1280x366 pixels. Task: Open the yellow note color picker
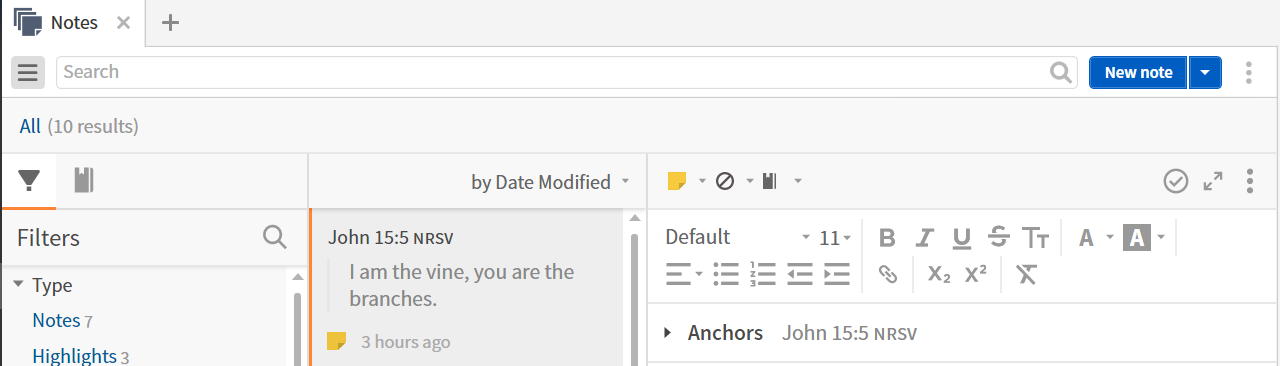pyautogui.click(x=686, y=181)
